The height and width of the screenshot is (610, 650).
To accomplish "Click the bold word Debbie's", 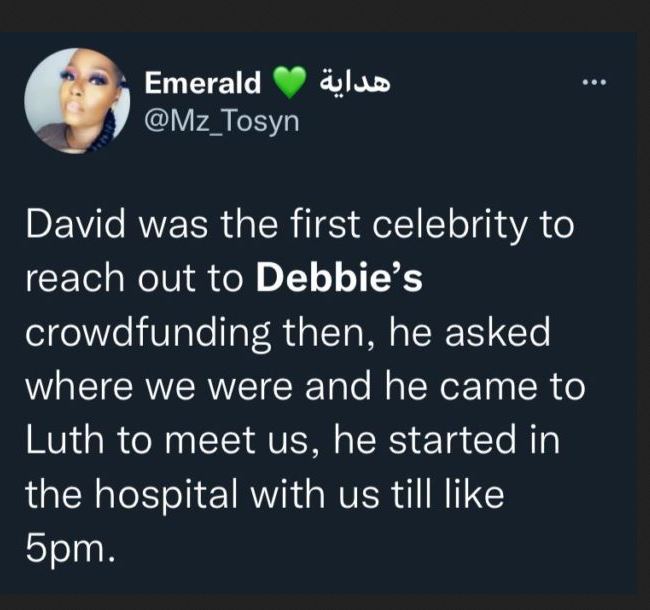I will [340, 281].
